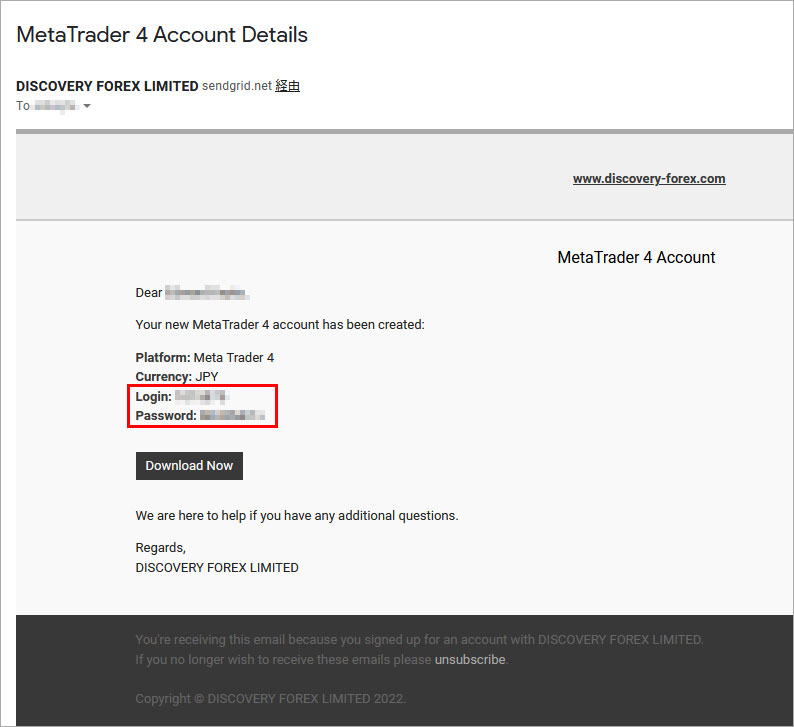The image size is (794, 727).
Task: Click the 'MetaTrader 4 Account' heading text
Action: [x=636, y=257]
